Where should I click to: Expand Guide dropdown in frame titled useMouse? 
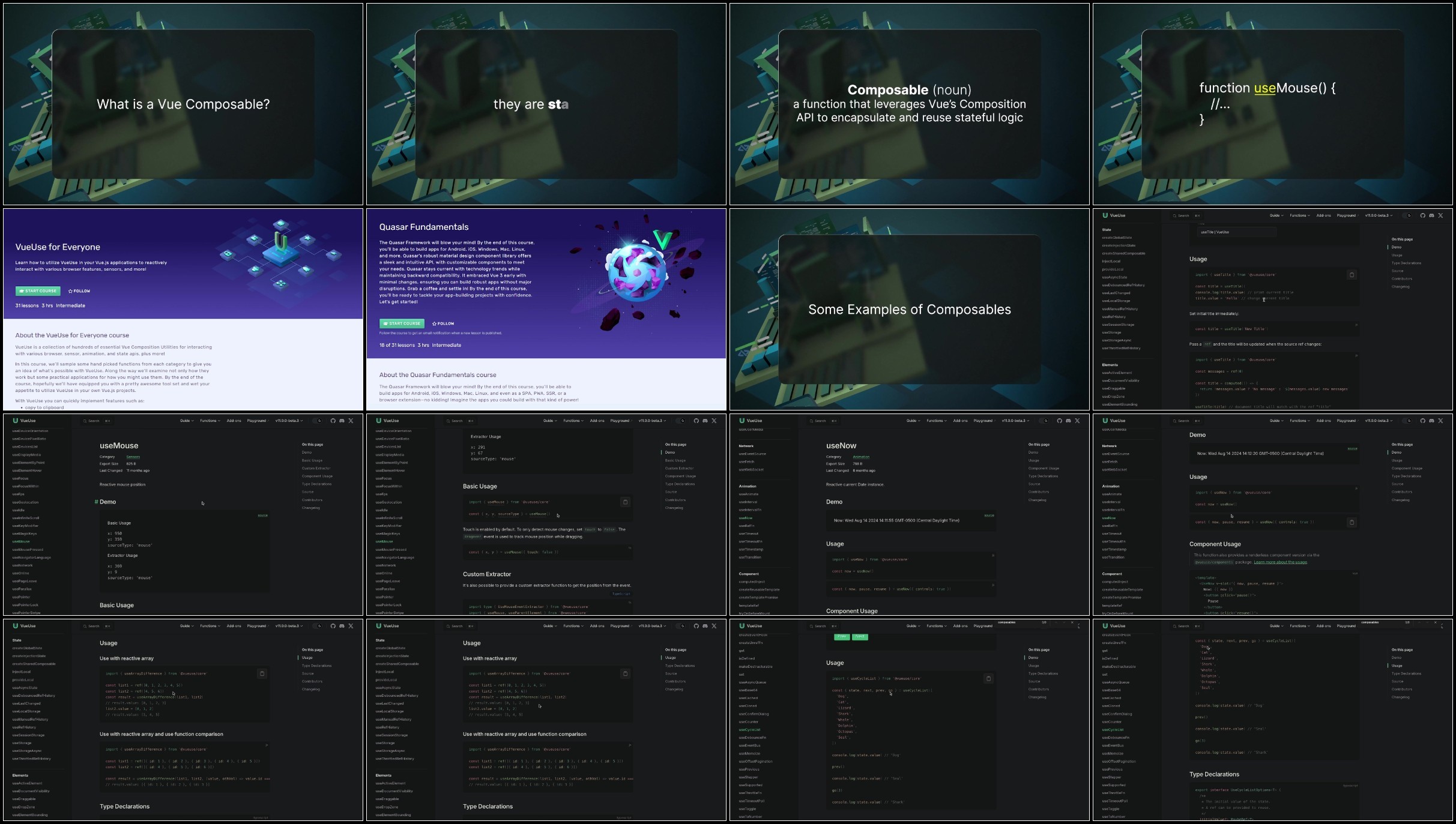[187, 421]
